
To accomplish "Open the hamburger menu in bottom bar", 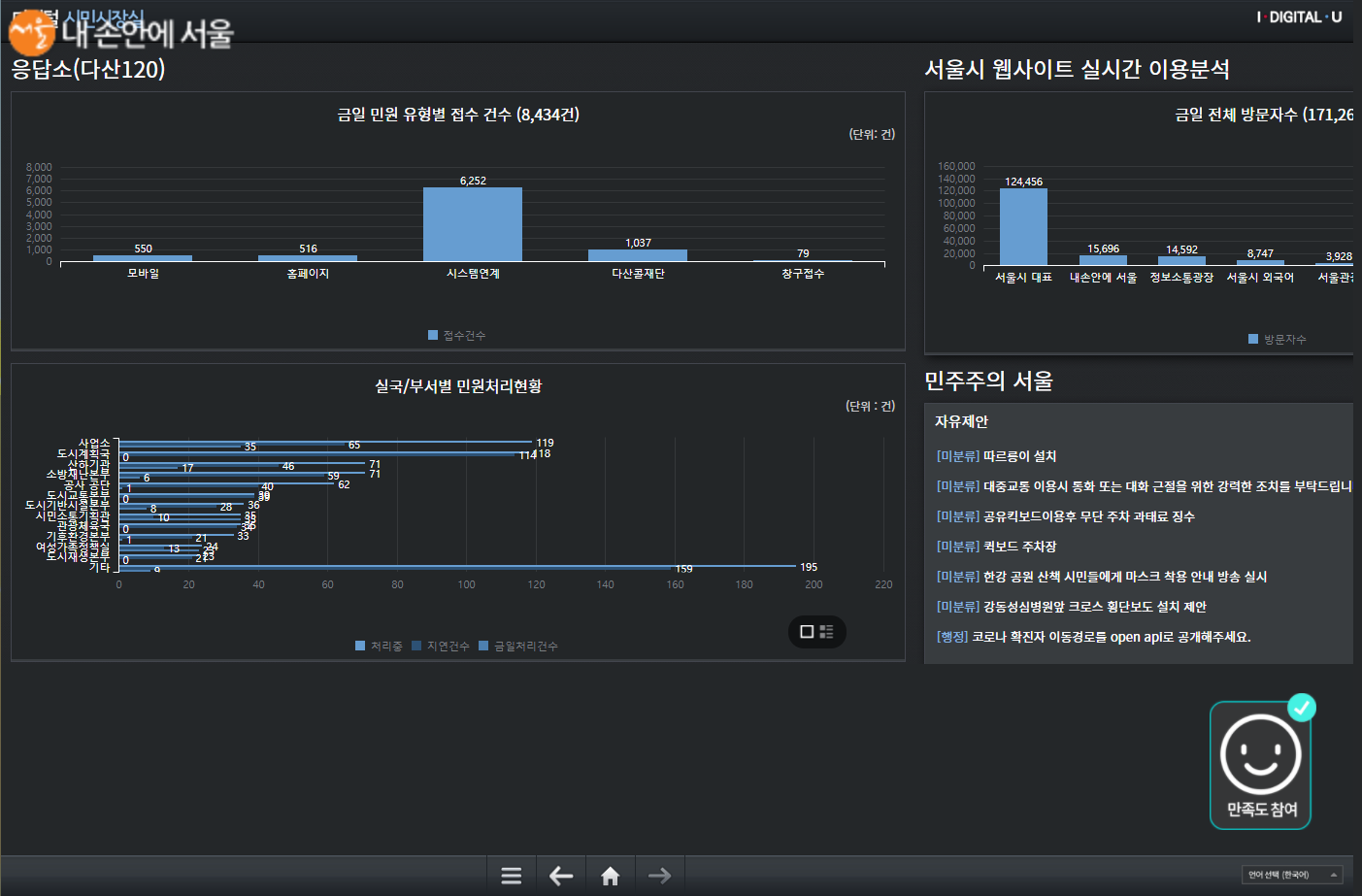I will (512, 876).
